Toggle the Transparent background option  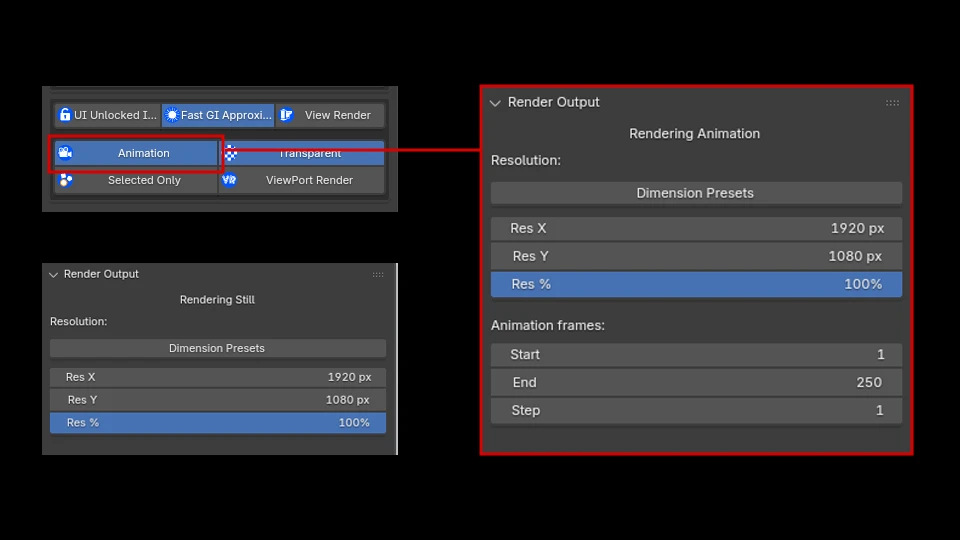(302, 153)
